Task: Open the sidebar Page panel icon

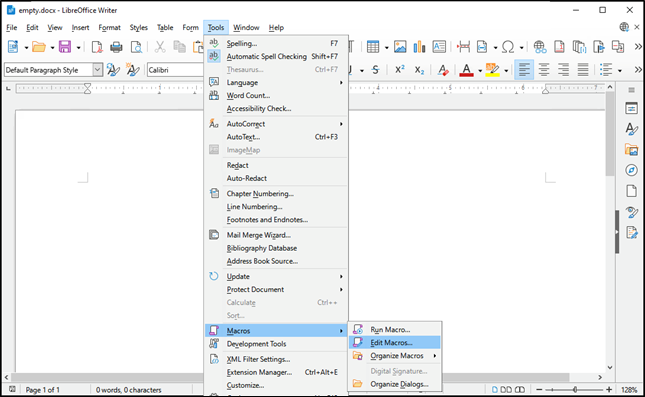Action: pos(631,191)
